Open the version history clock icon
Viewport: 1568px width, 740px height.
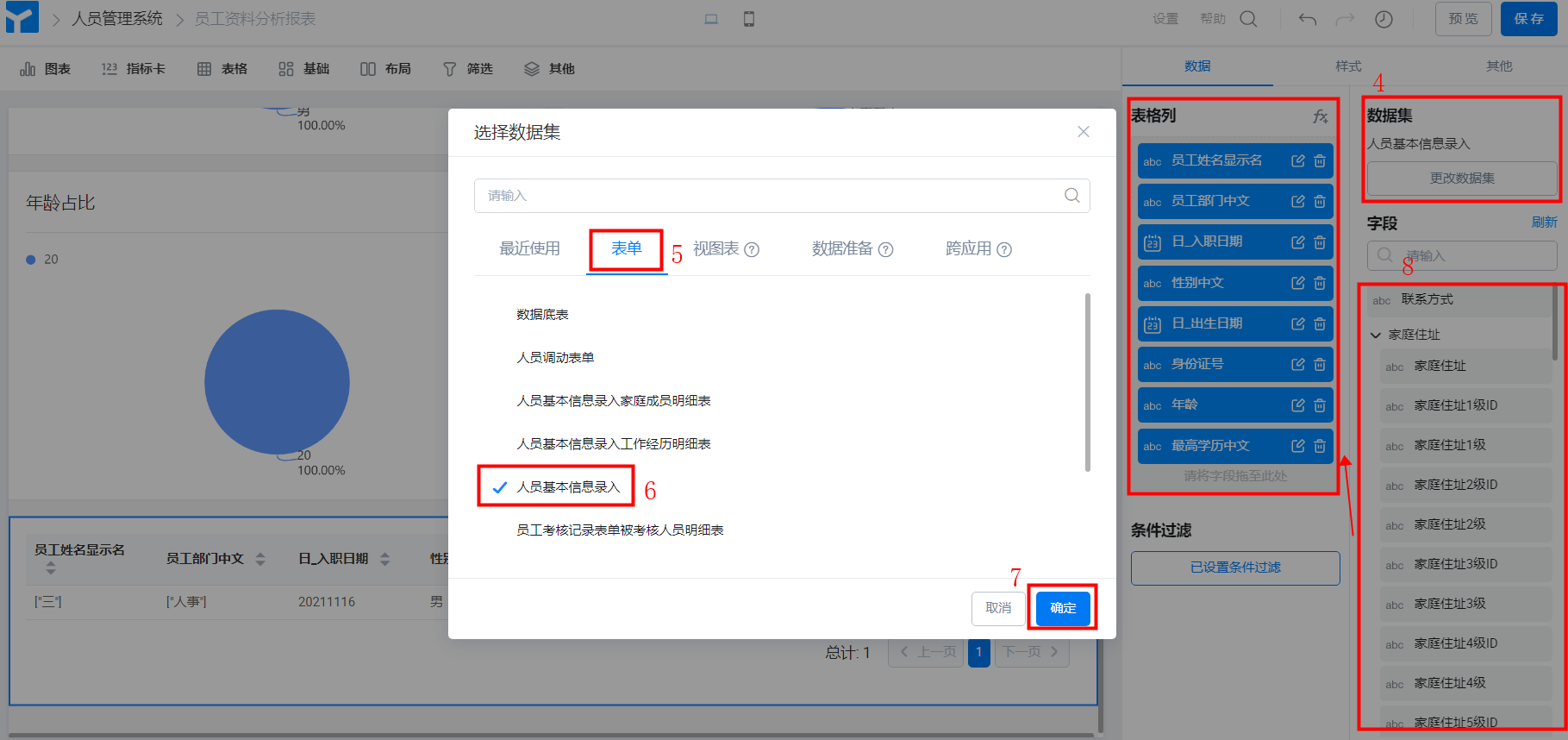tap(1384, 19)
